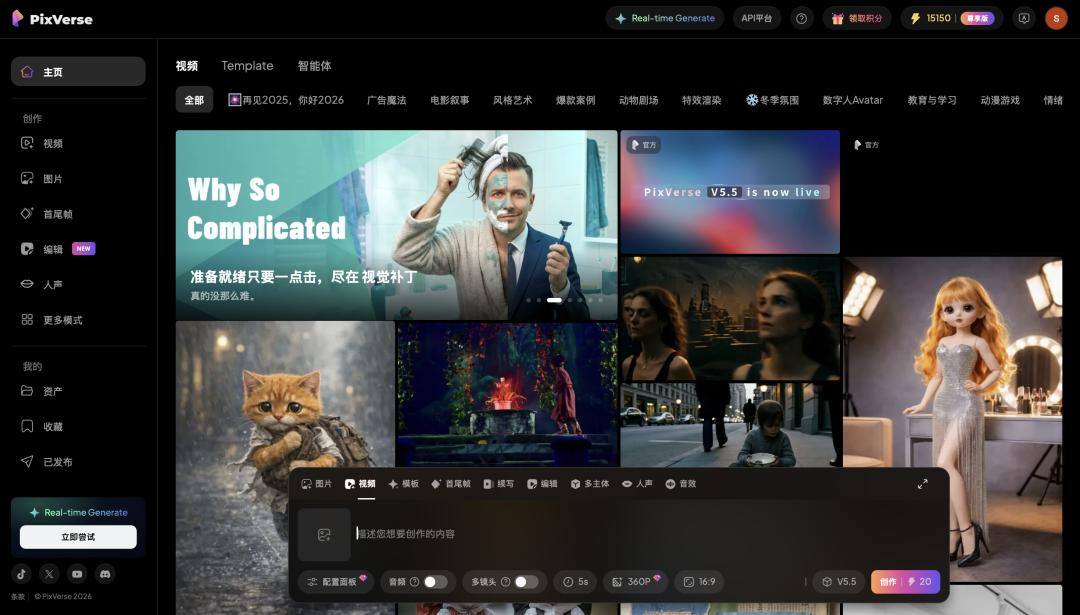Toggle the 音频 switch off or on

click(434, 581)
